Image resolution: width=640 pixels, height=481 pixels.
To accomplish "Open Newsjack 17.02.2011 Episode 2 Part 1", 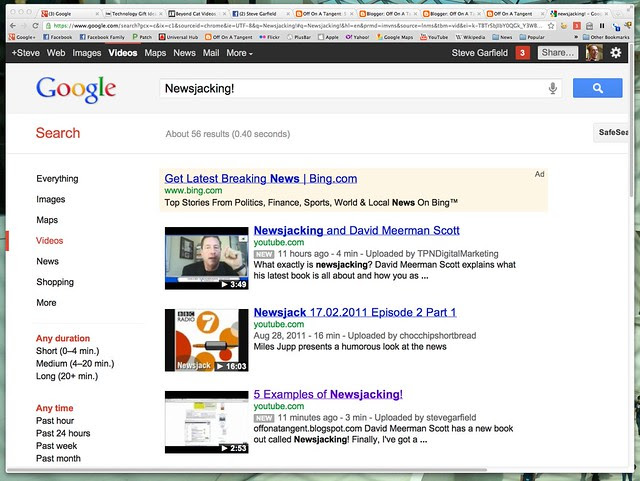I will pyautogui.click(x=355, y=312).
